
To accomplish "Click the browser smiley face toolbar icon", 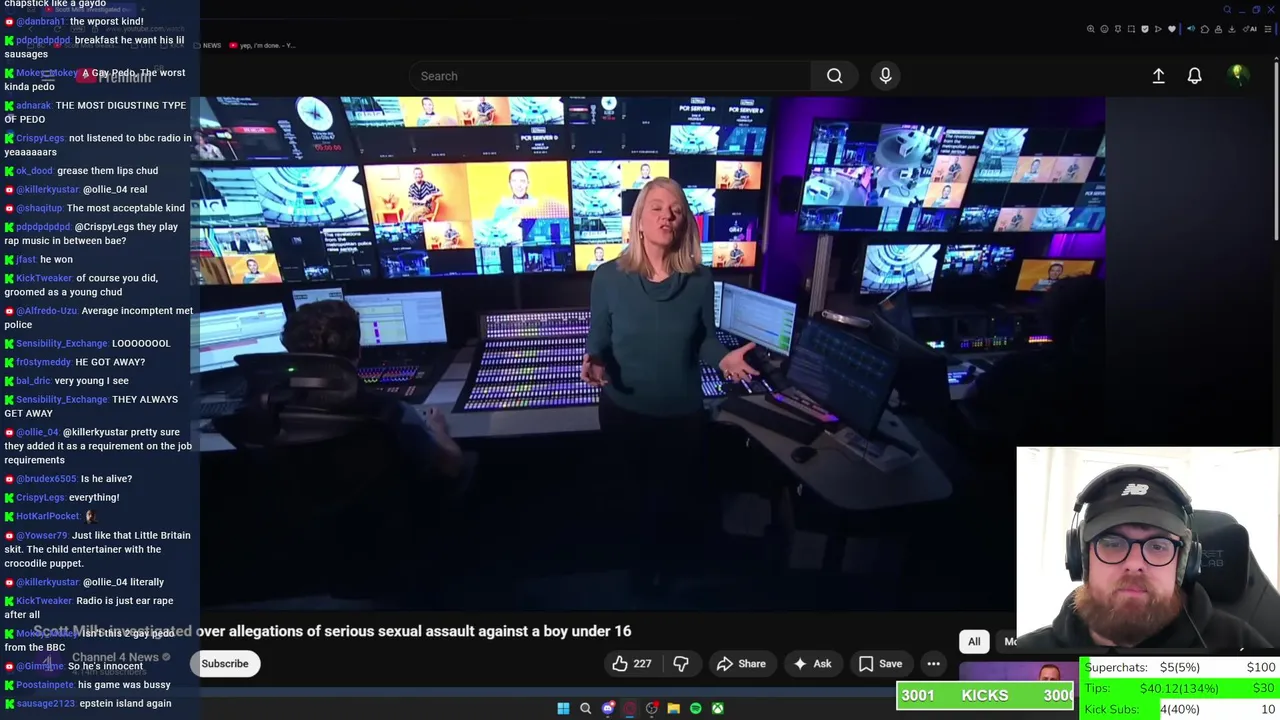I will (x=1104, y=29).
